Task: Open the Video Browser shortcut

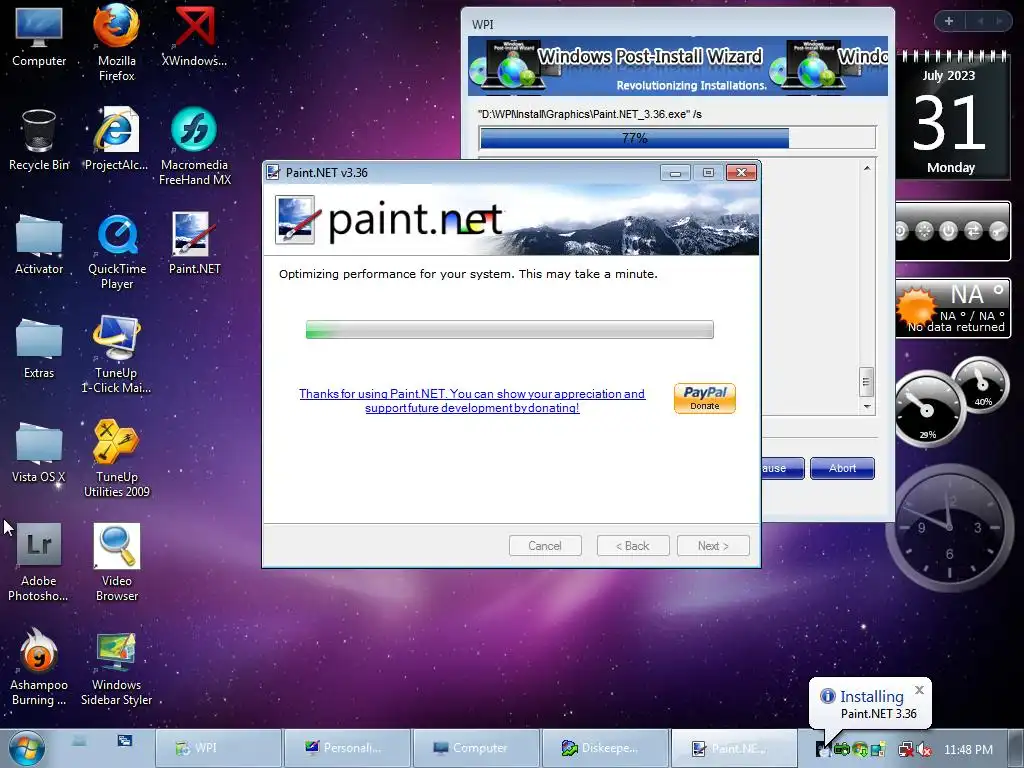Action: click(116, 563)
